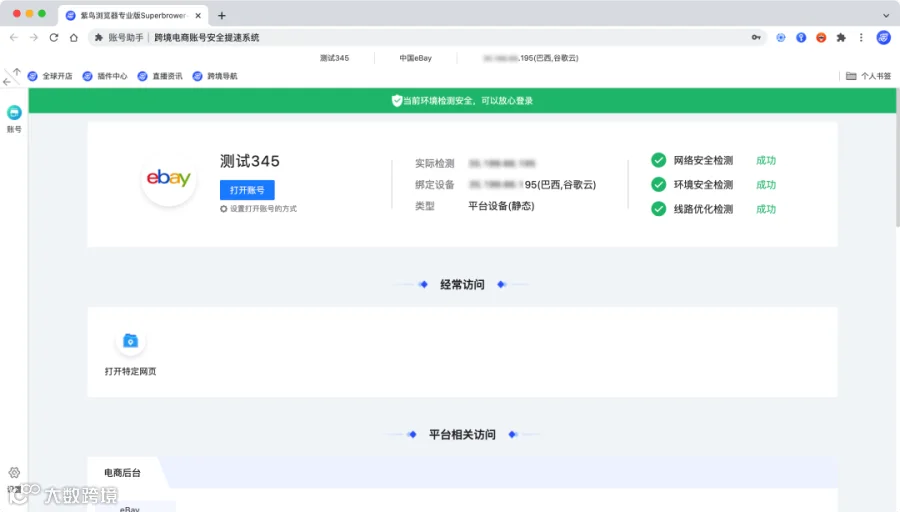Image resolution: width=900 pixels, height=512 pixels.
Task: Open the home page icon
Action: [x=73, y=37]
